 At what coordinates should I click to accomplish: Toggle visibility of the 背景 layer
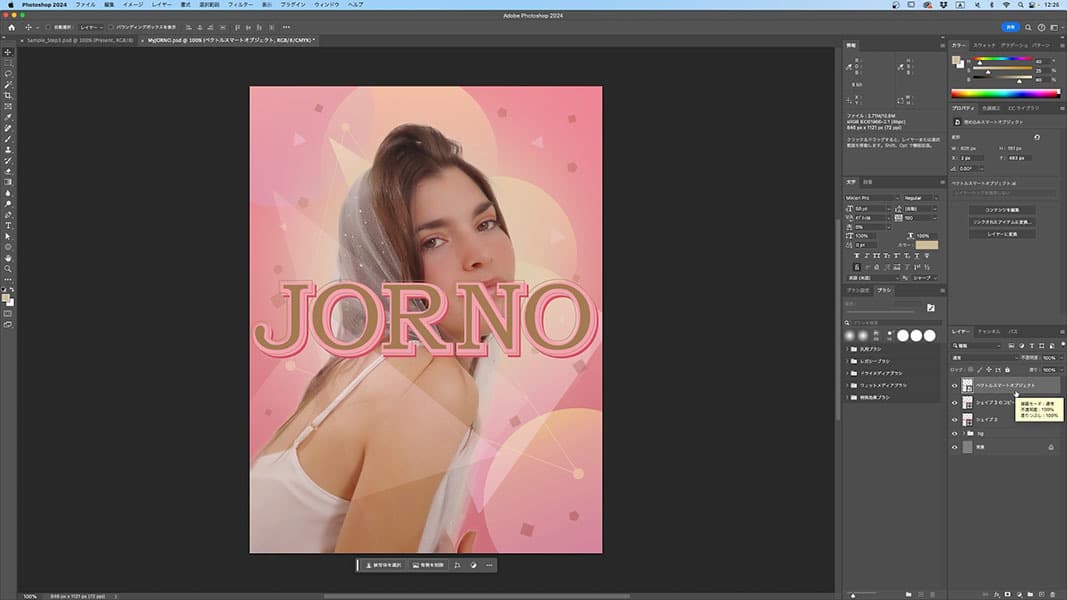tap(954, 447)
